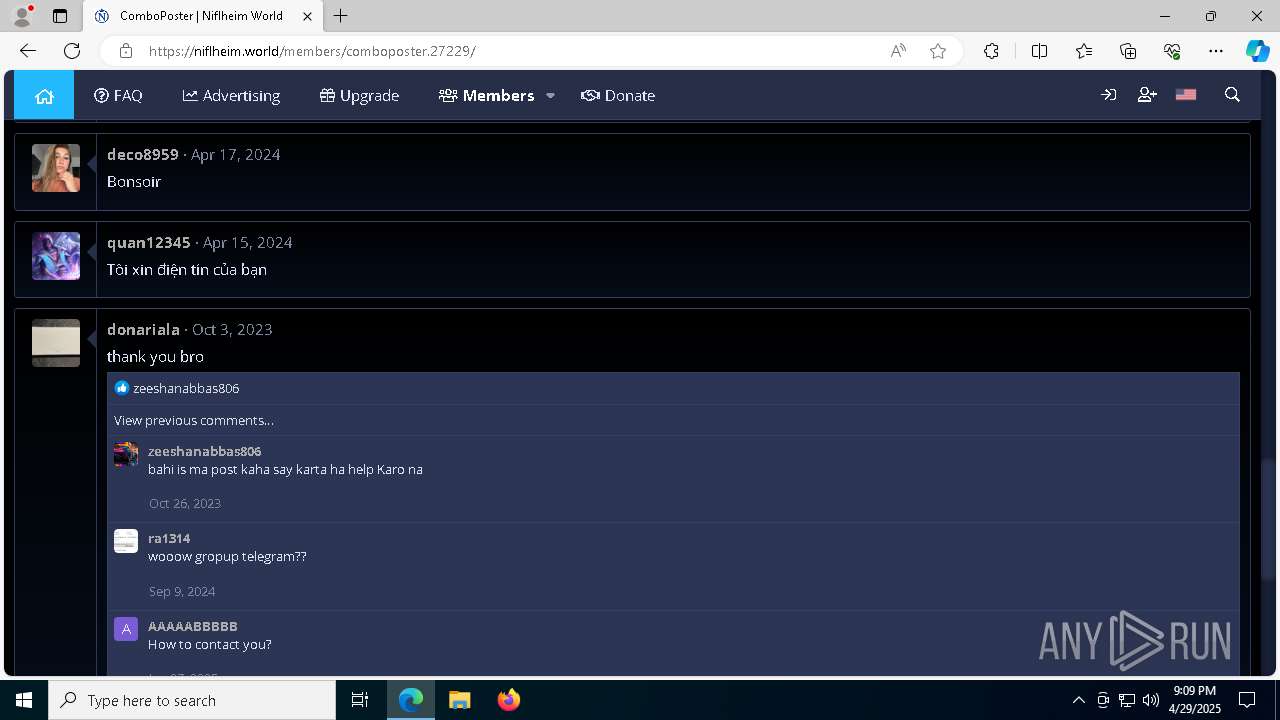This screenshot has height=720, width=1280.
Task: Open the Collections icon
Action: (x=1128, y=51)
